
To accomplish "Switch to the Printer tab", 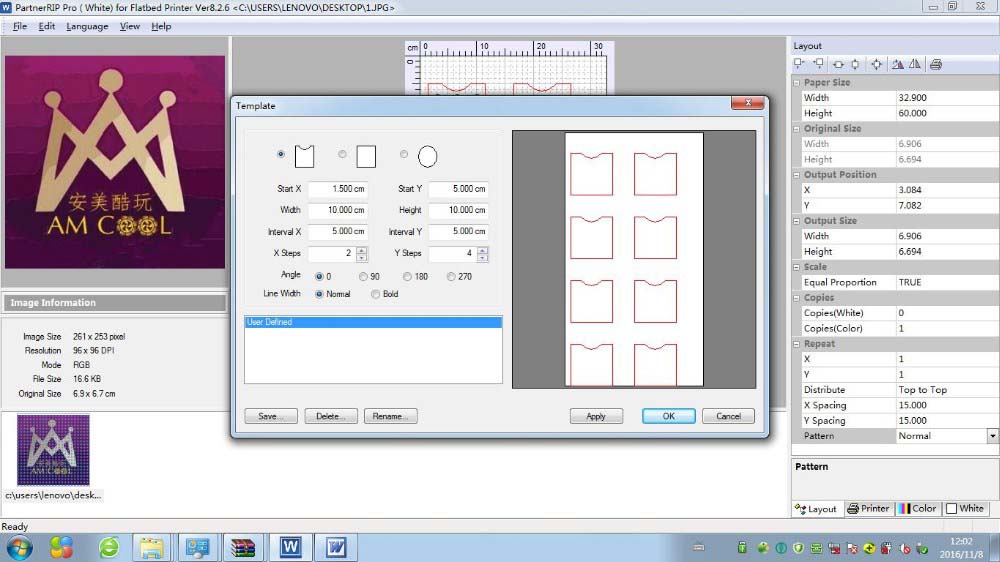I will coord(868,508).
